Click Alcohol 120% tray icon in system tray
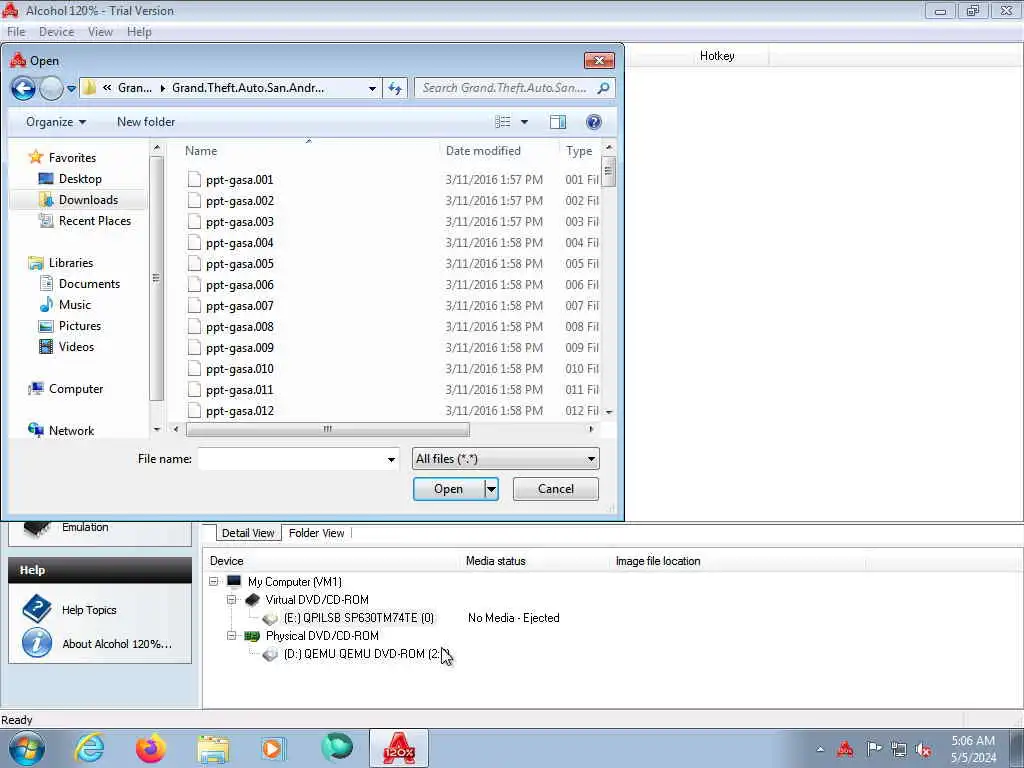Screen dimensions: 1024x768 (x=845, y=749)
